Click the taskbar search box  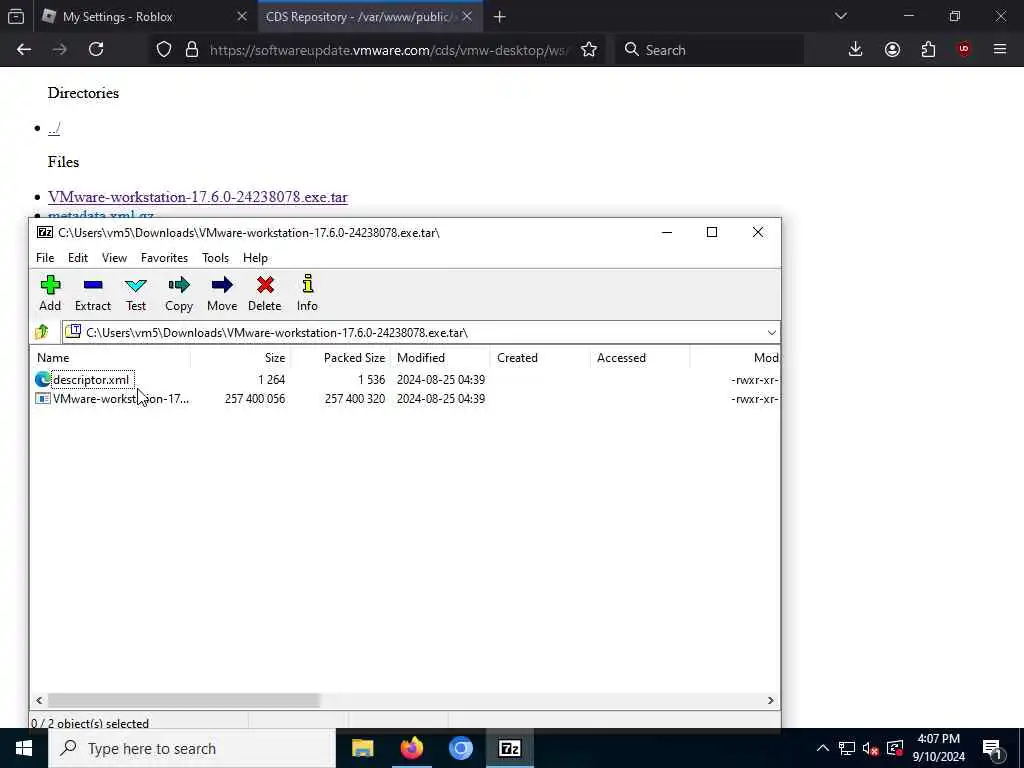pos(192,748)
